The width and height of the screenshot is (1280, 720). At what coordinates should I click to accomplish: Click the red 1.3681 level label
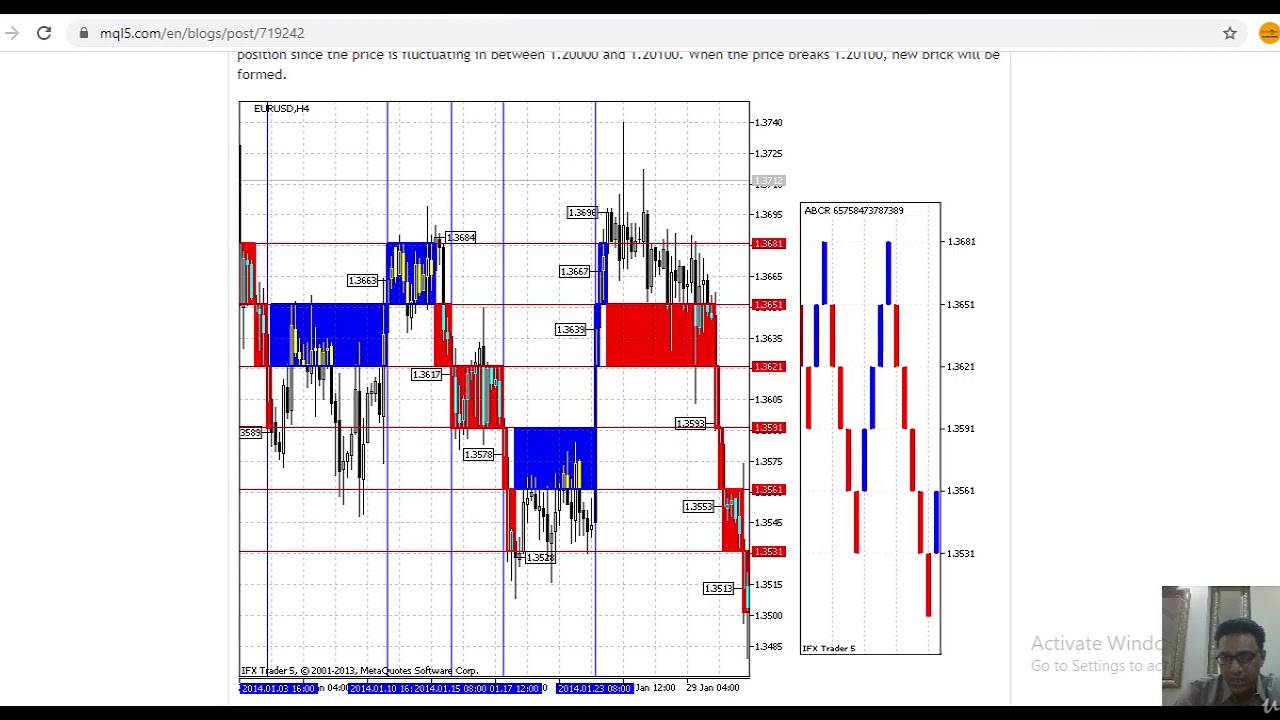[769, 243]
